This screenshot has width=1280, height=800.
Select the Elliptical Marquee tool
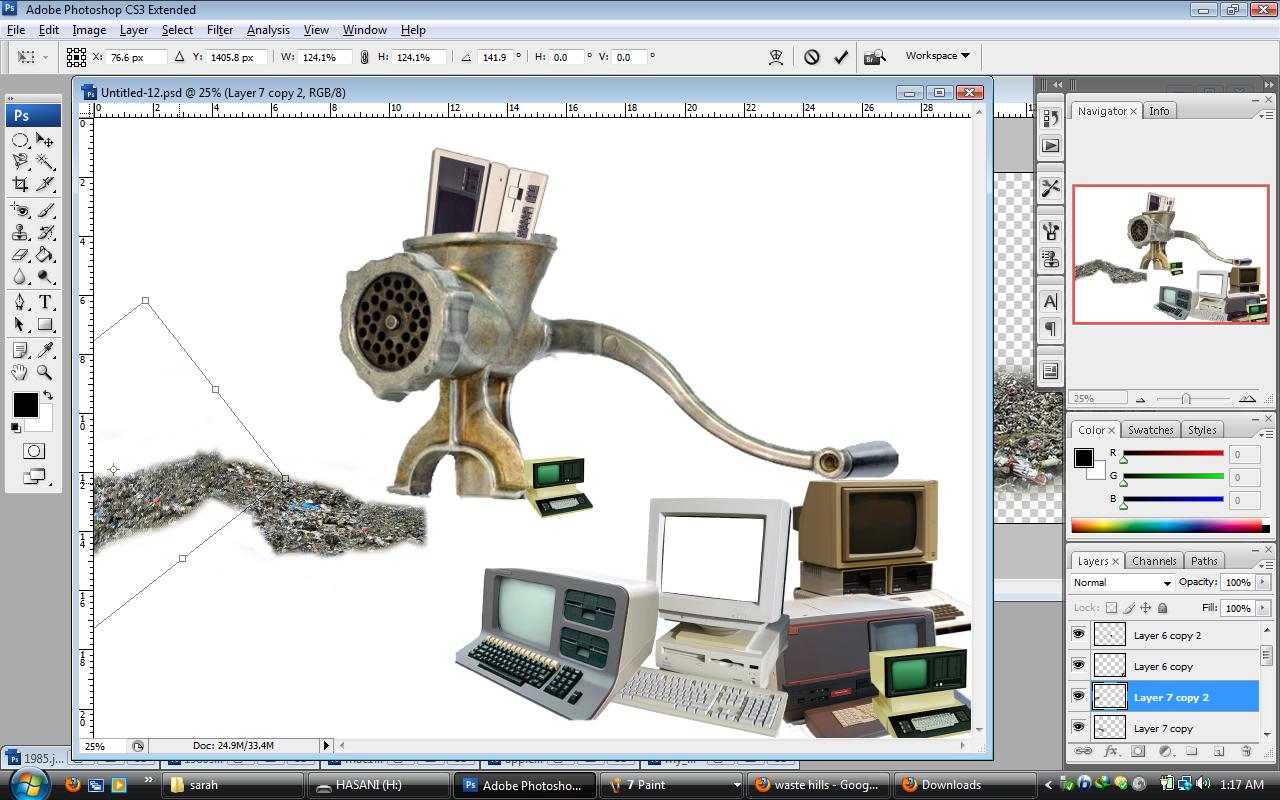click(20, 141)
